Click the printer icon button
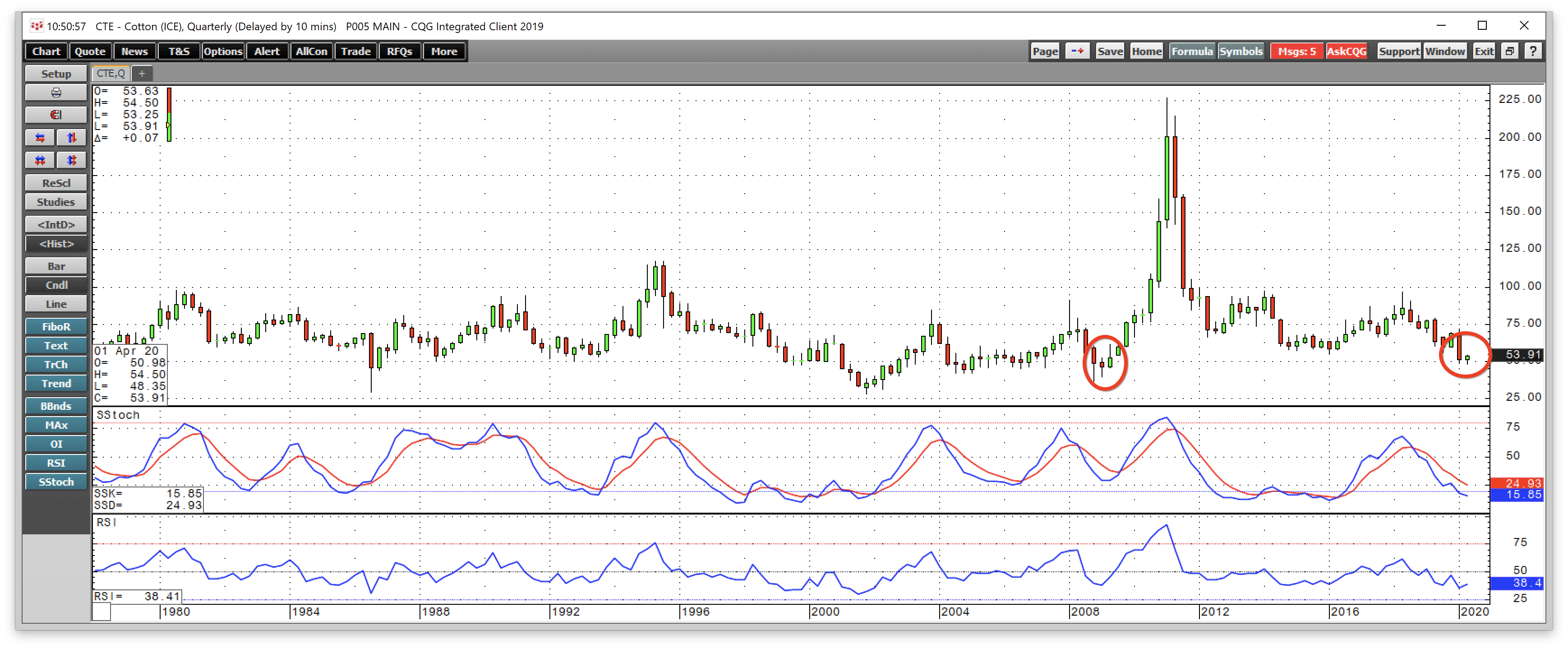This screenshot has height=649, width=1568. point(56,93)
